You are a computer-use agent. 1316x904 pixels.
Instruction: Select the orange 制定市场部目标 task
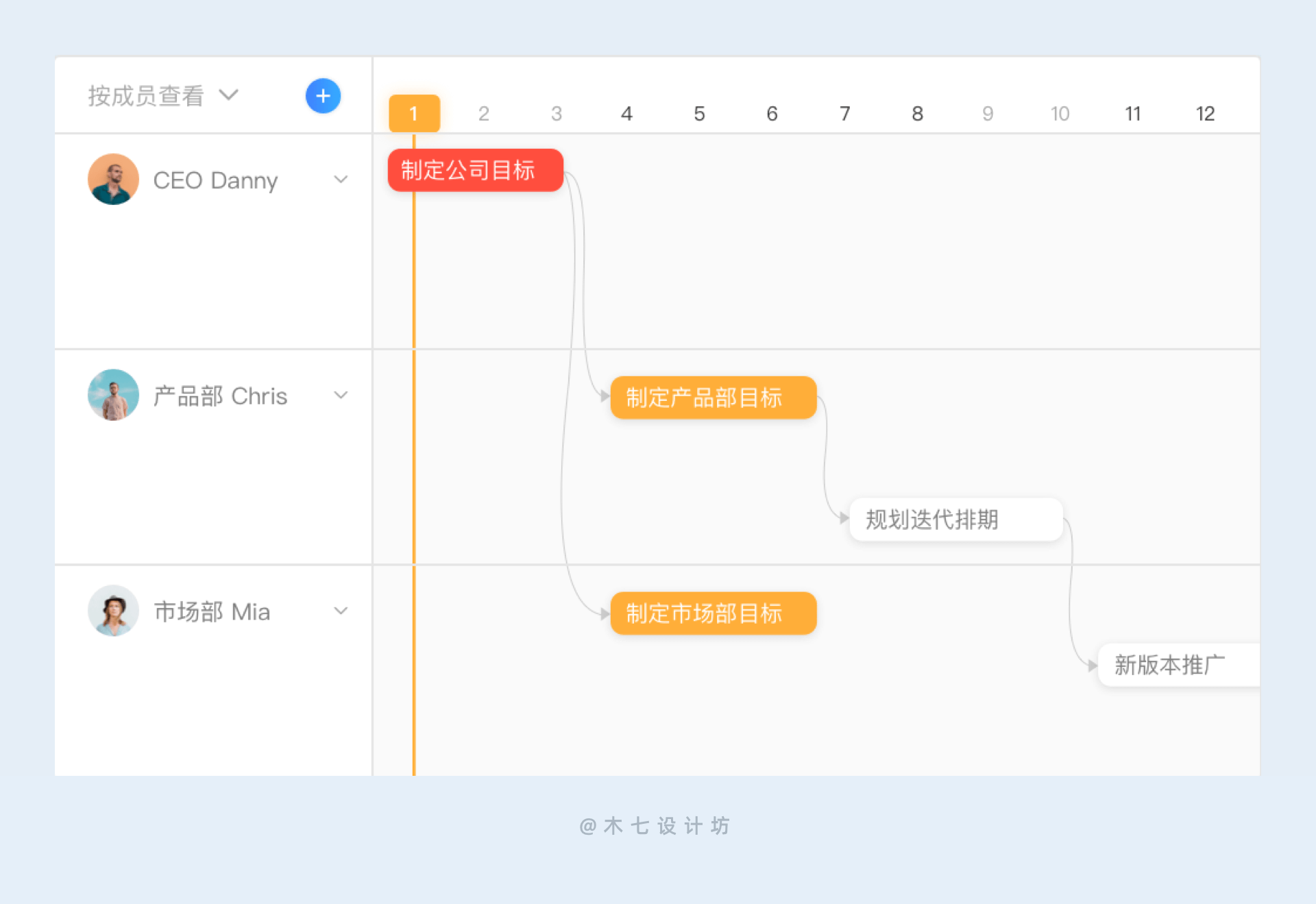tap(713, 613)
